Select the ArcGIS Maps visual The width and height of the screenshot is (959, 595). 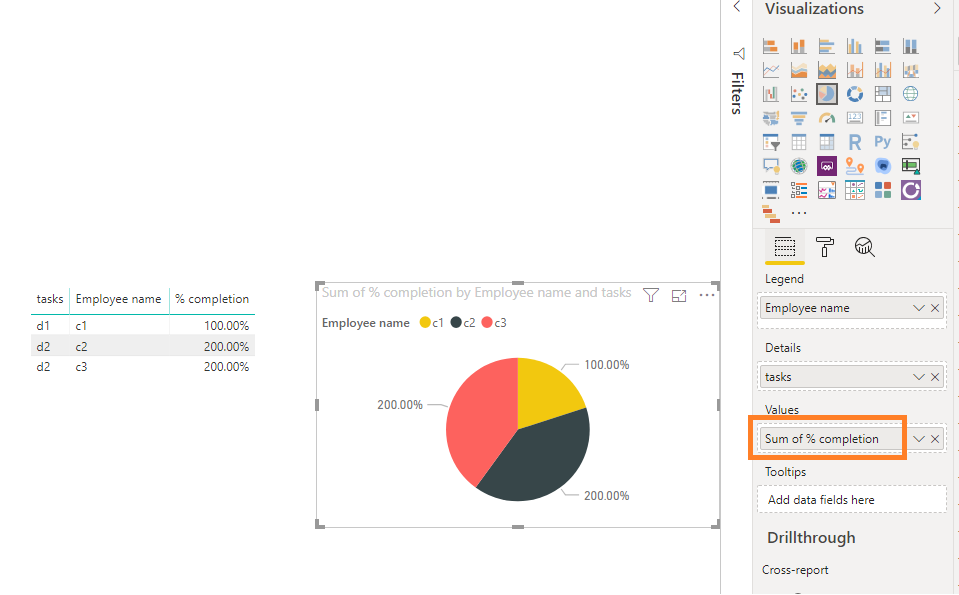[x=798, y=166]
